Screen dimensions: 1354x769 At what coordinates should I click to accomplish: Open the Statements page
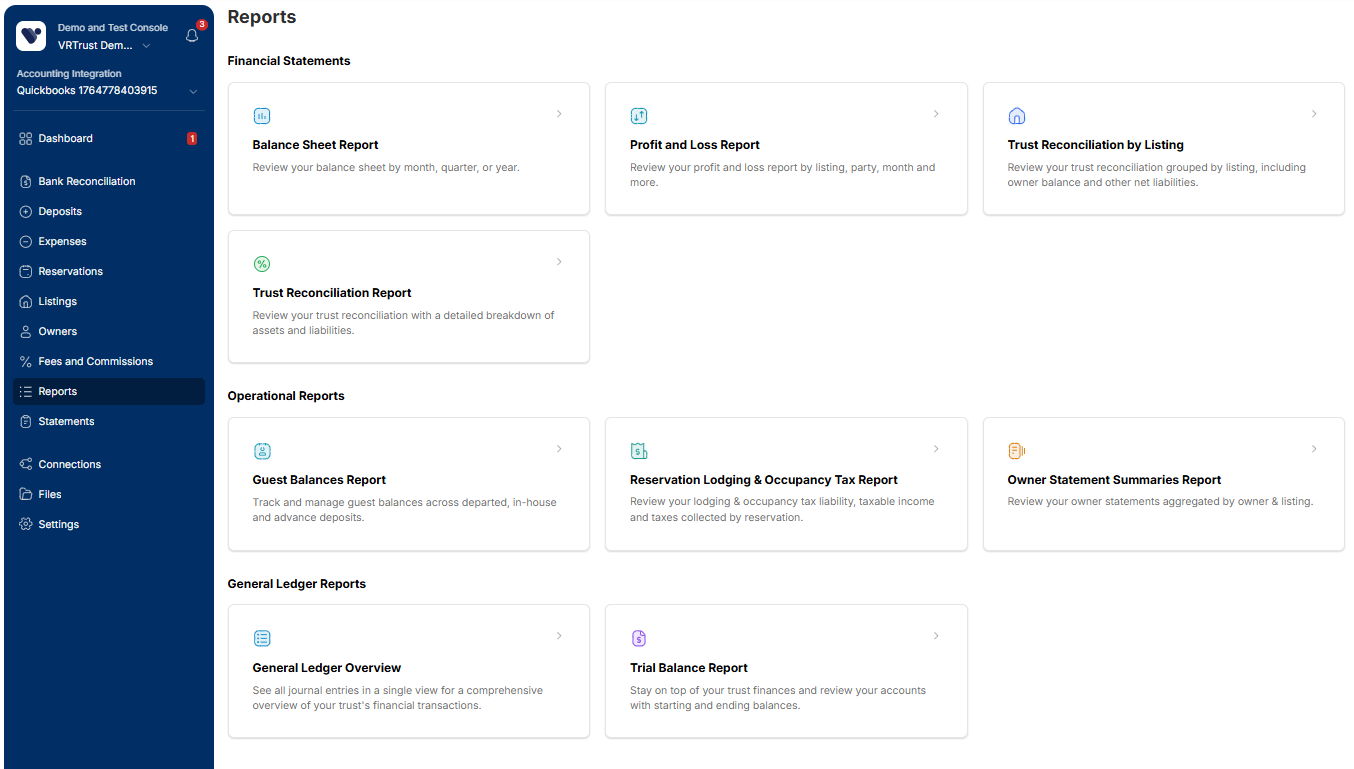point(109,422)
